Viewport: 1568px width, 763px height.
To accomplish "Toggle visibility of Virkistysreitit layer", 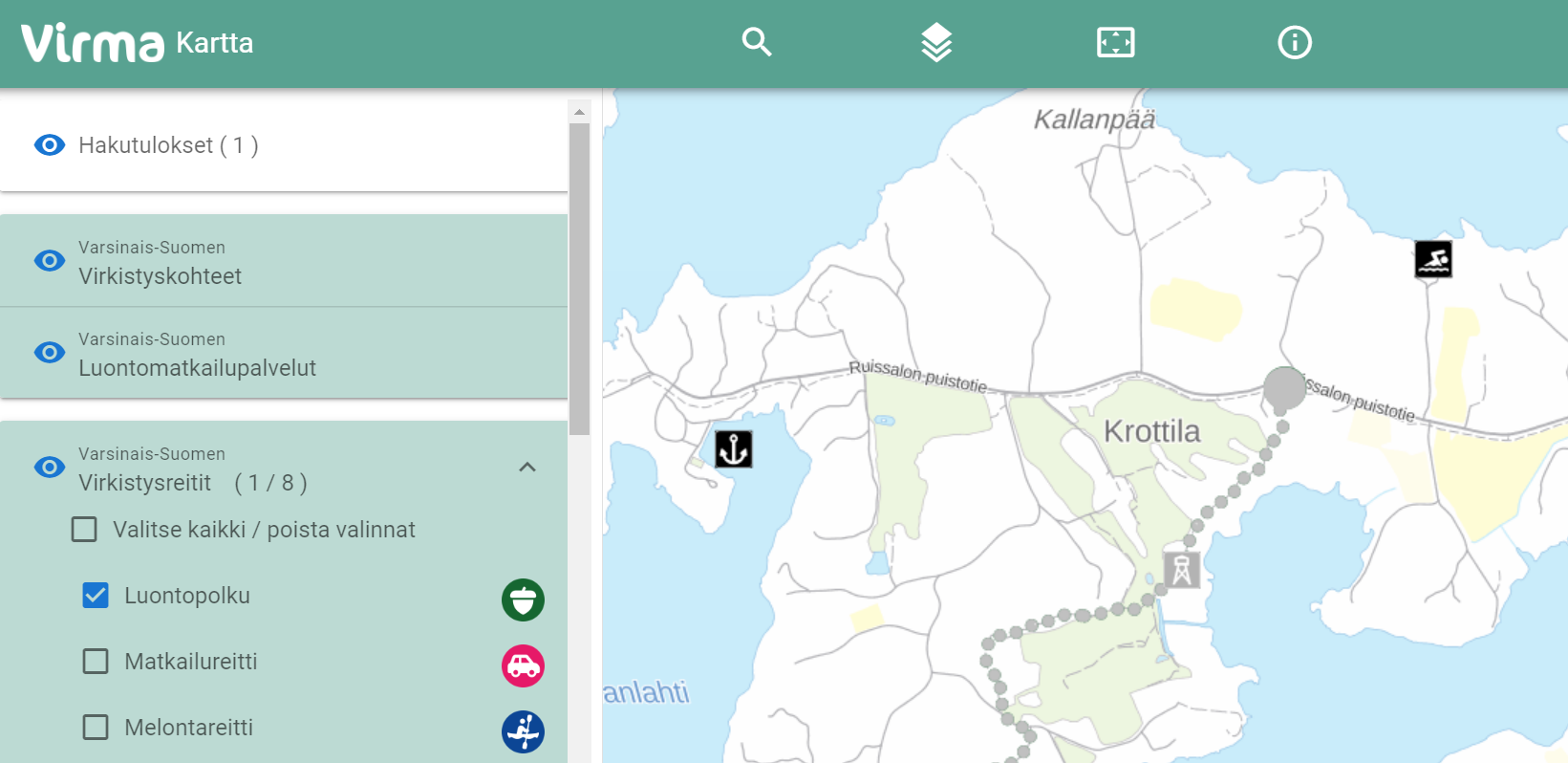I will [50, 467].
